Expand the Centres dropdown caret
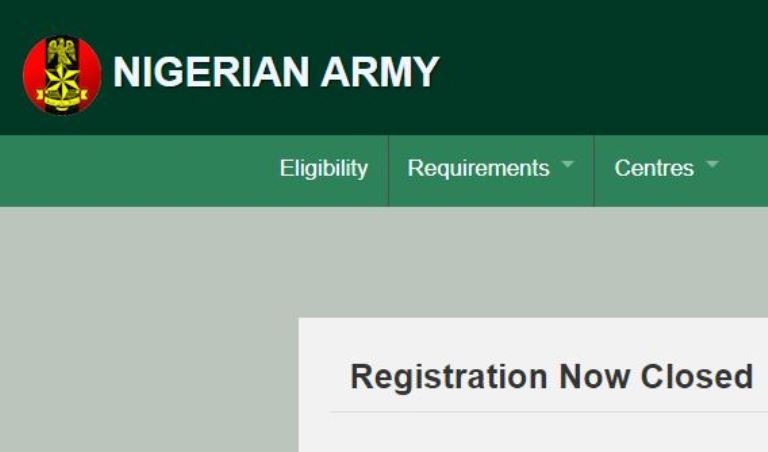 pyautogui.click(x=713, y=164)
